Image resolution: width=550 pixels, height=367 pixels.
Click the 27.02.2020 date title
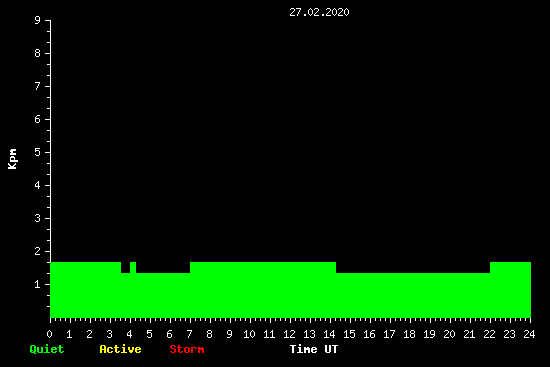[x=319, y=12]
